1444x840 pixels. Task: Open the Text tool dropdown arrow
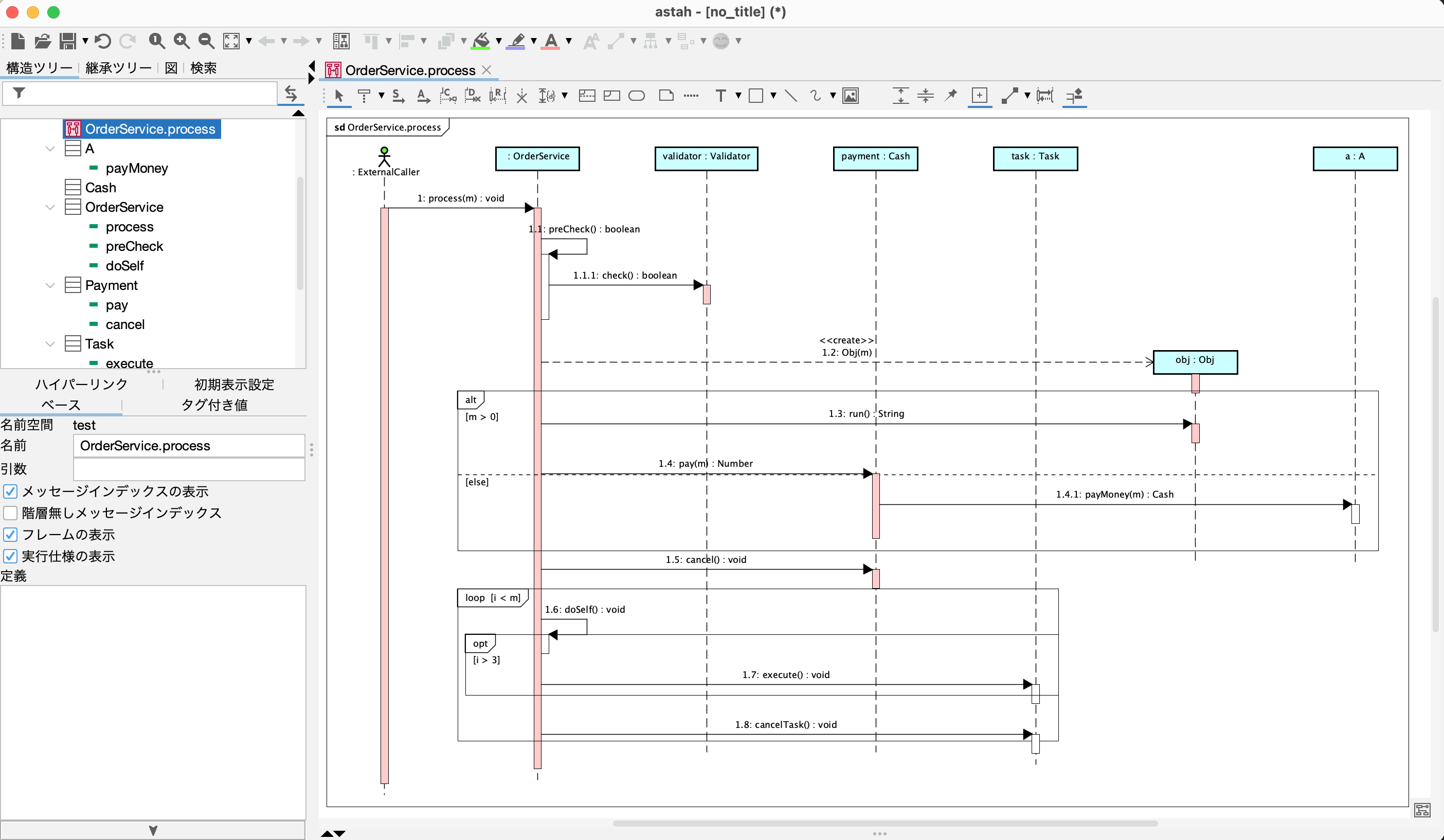[738, 96]
